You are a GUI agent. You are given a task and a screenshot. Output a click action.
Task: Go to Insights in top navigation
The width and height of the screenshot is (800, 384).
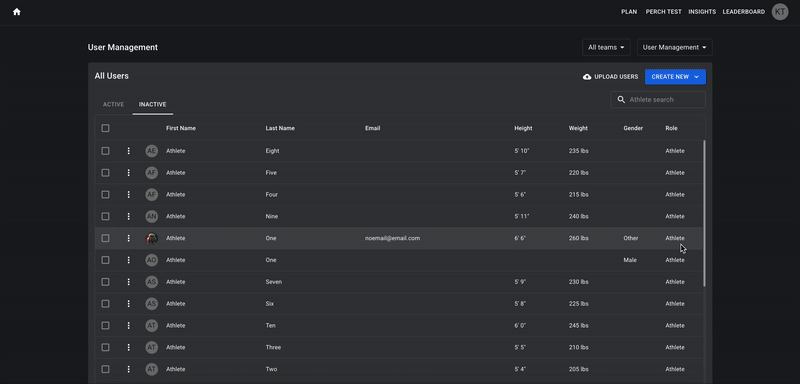(702, 12)
